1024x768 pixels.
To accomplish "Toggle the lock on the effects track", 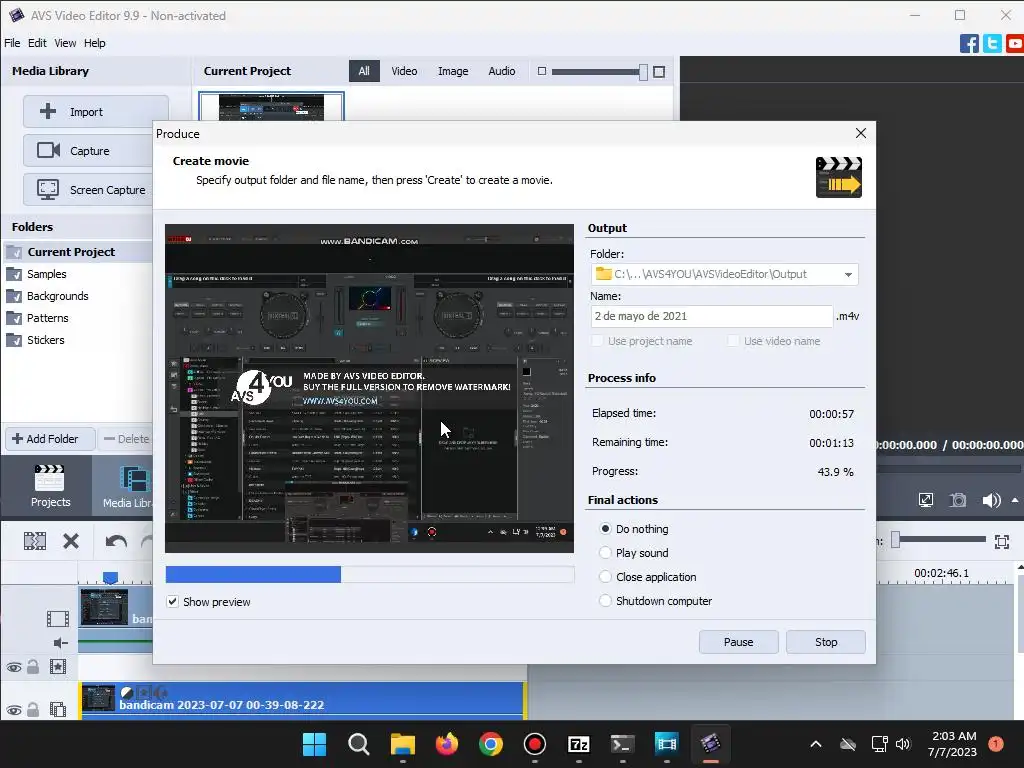I will pyautogui.click(x=33, y=667).
